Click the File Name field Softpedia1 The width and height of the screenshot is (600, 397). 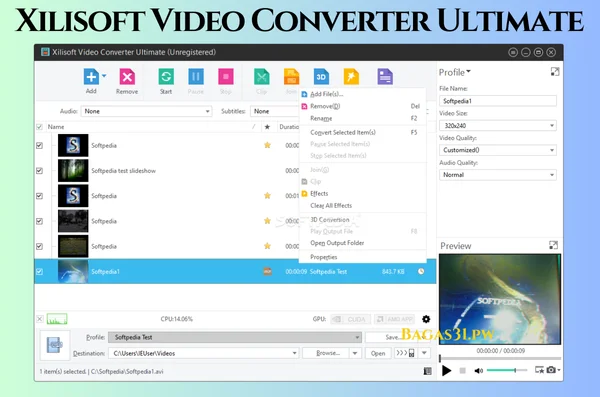click(x=497, y=101)
